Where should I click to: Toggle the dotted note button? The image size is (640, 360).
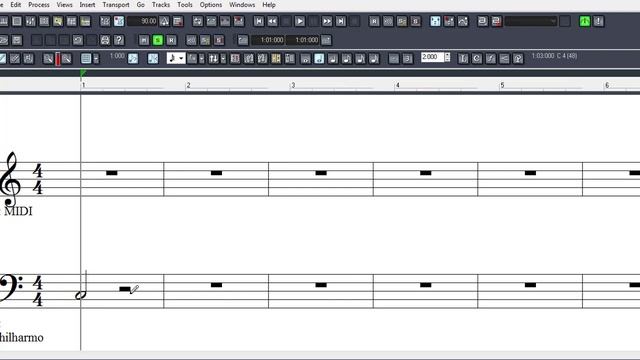[393, 58]
